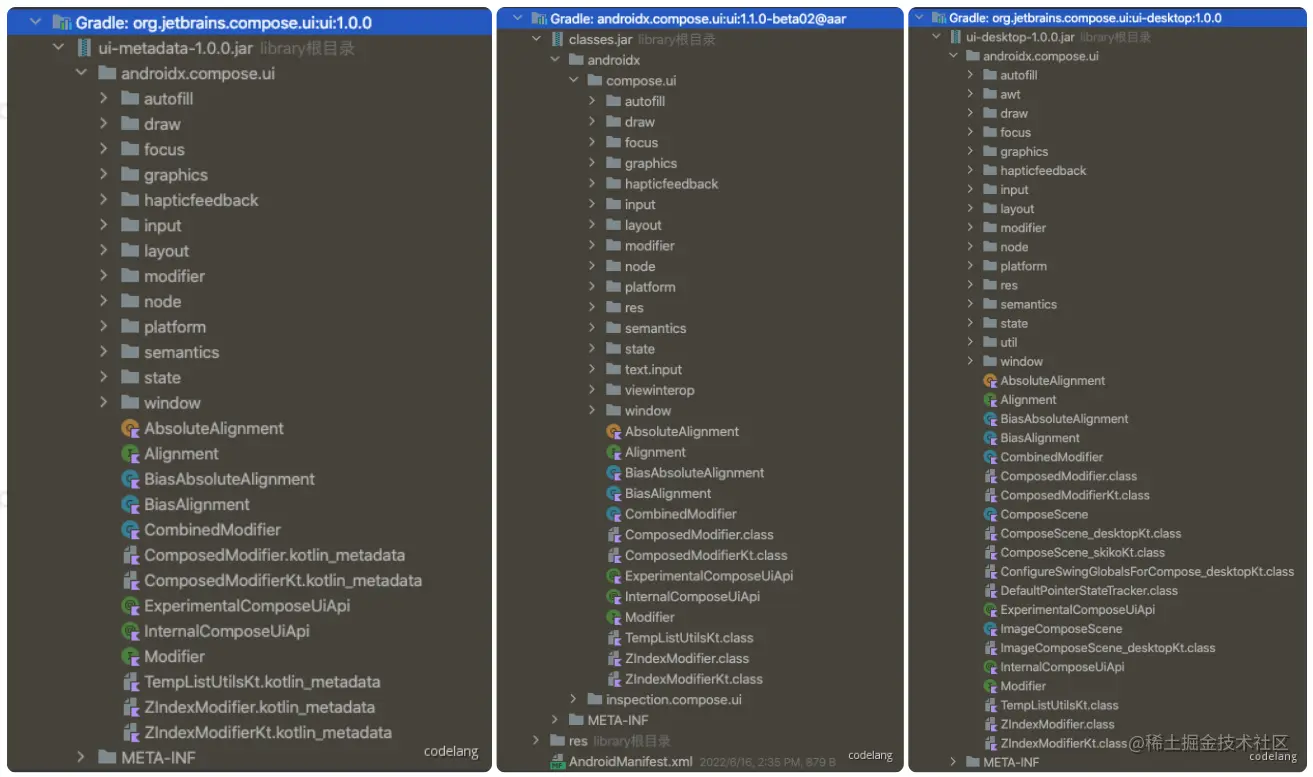This screenshot has height=777, width=1313.
Task: Expand inspection.compose.ui folder in middle panel
Action: [x=573, y=700]
